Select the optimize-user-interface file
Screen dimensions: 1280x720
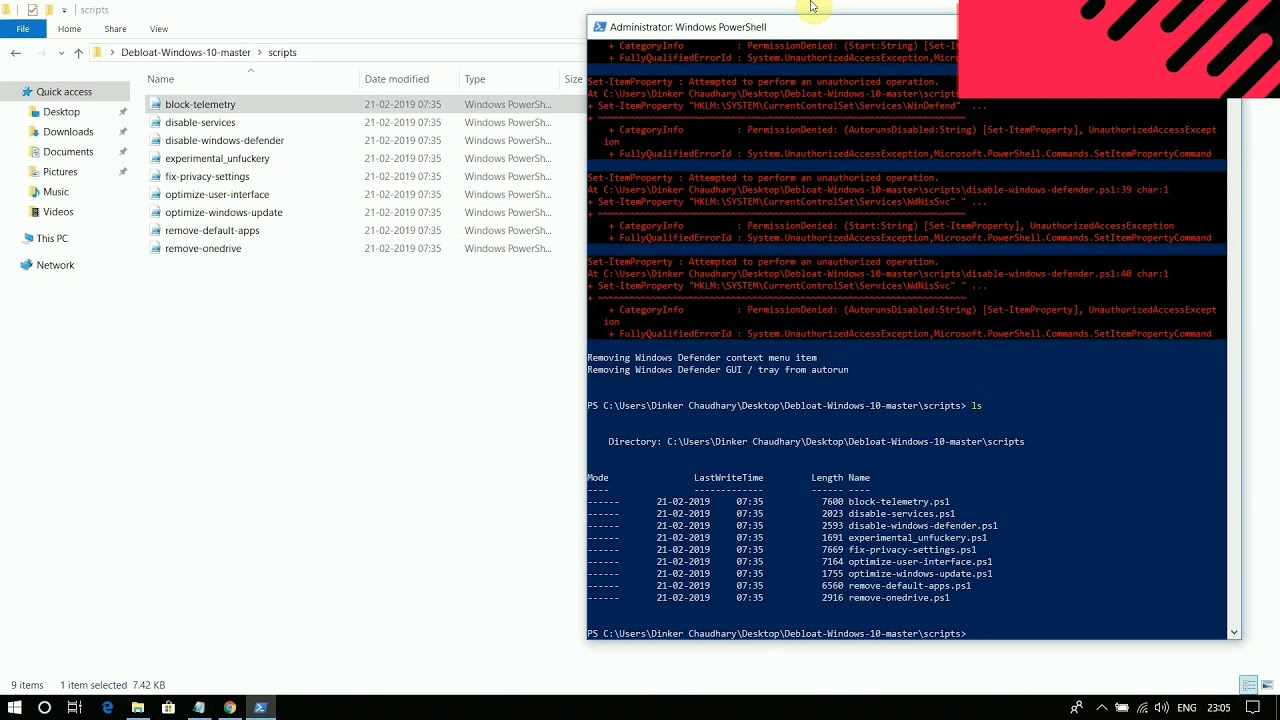pyautogui.click(x=217, y=194)
